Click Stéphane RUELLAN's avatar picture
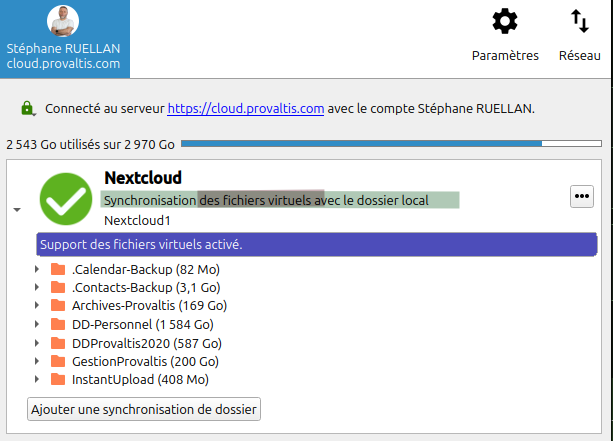 63,22
